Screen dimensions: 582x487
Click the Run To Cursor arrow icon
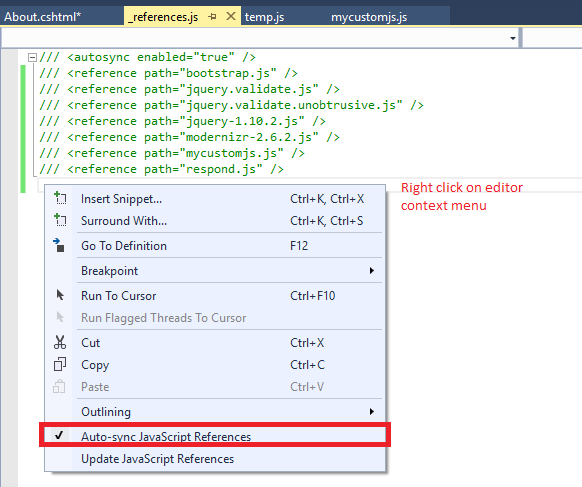(x=60, y=295)
